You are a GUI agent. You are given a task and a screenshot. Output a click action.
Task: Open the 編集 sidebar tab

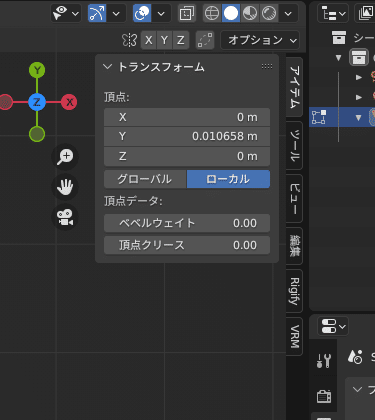(x=294, y=246)
